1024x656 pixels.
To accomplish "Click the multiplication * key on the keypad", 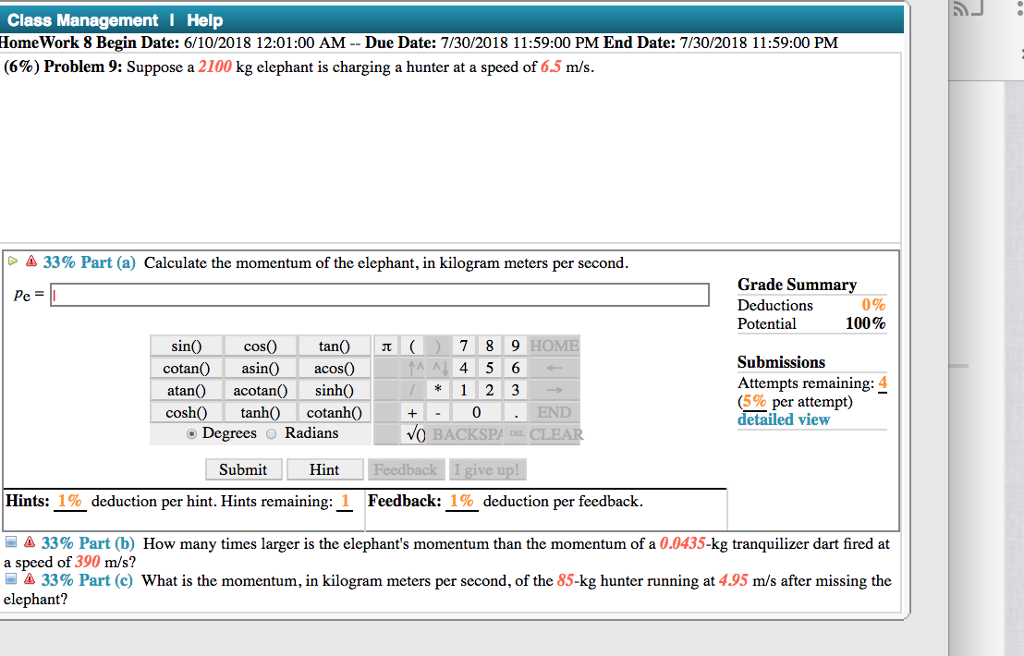I will tap(437, 390).
